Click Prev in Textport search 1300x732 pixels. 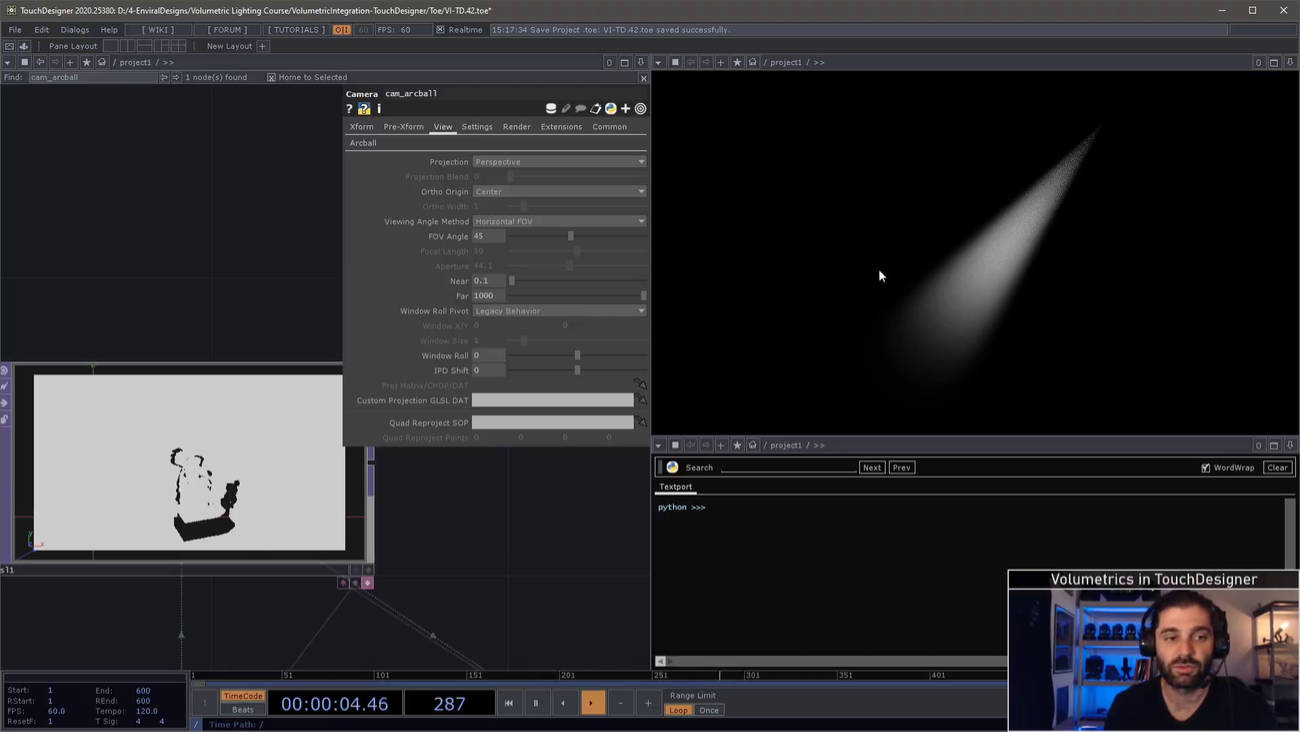pyautogui.click(x=901, y=467)
